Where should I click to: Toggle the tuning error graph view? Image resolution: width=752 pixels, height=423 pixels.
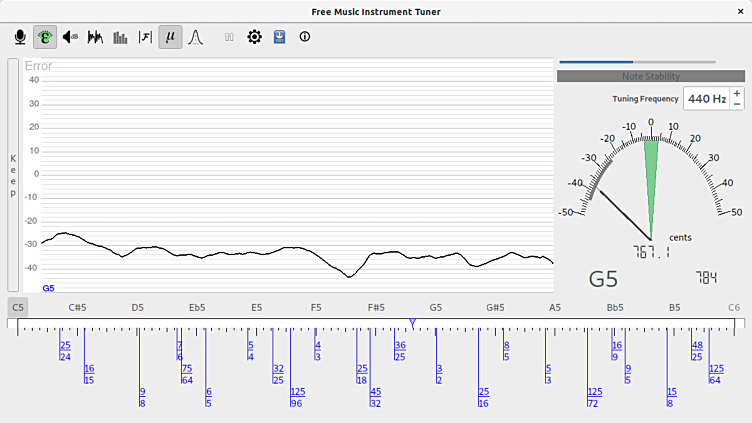click(45, 38)
